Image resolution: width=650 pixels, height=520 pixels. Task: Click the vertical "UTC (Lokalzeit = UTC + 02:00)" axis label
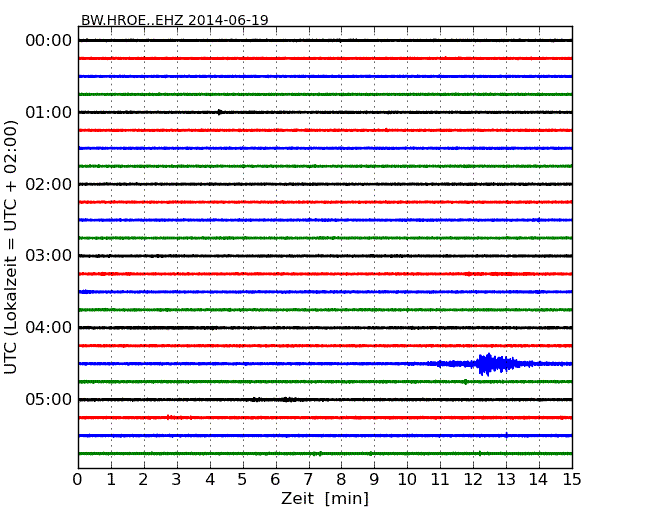point(11,247)
